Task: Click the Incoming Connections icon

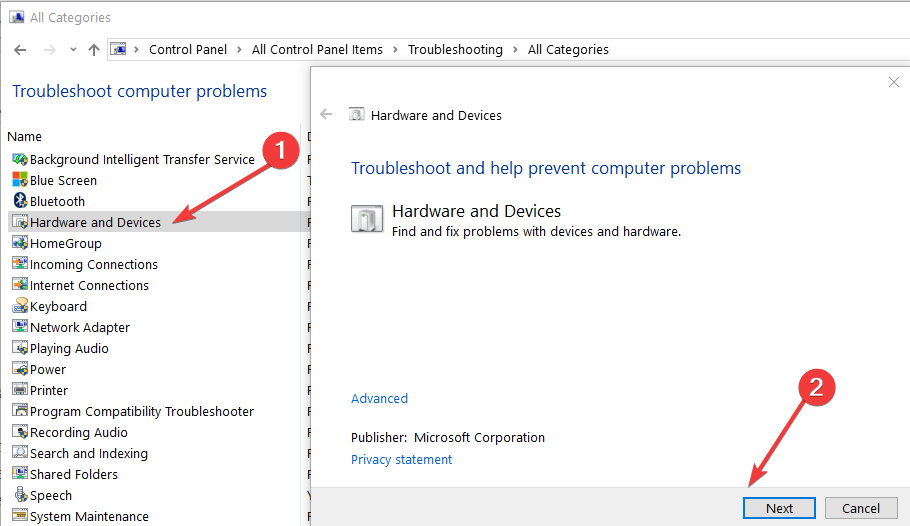Action: (20, 264)
